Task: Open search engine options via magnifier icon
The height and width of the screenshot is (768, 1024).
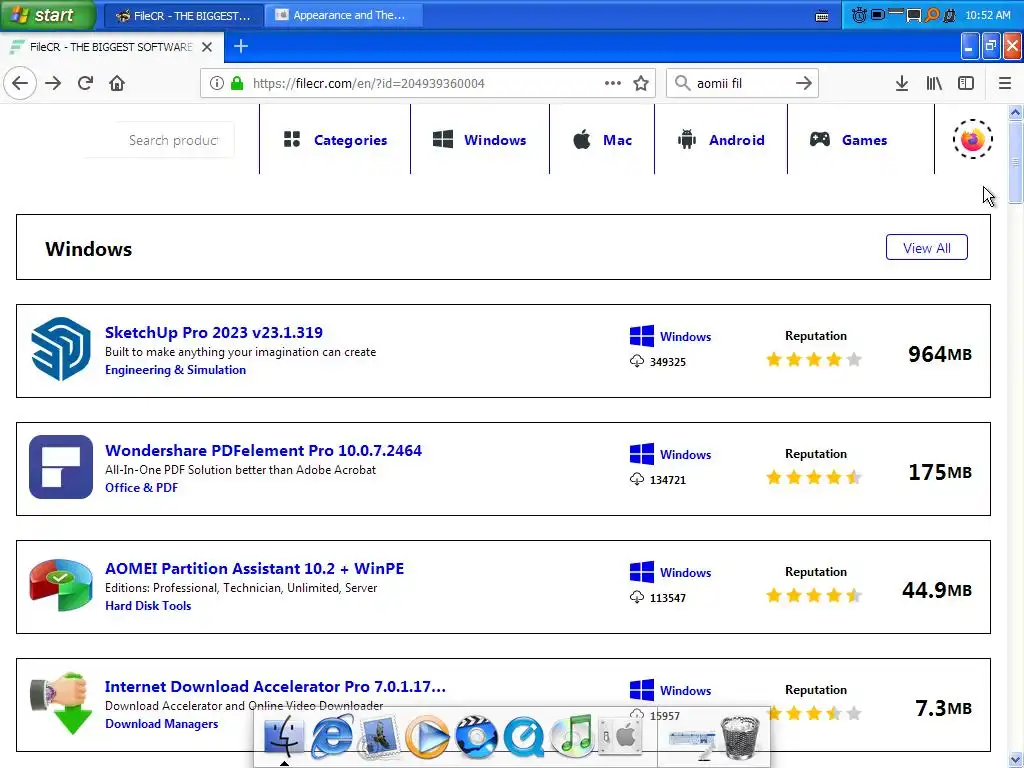Action: point(682,83)
